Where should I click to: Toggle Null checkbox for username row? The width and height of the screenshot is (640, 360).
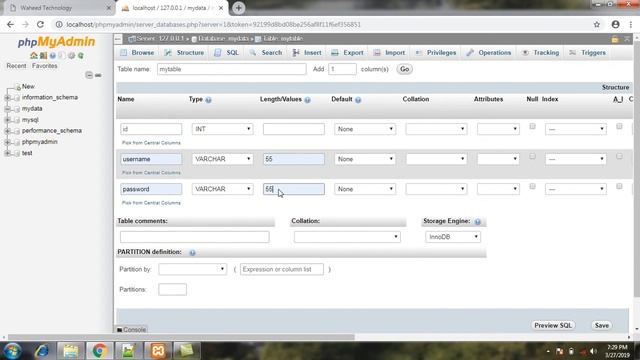tap(532, 156)
